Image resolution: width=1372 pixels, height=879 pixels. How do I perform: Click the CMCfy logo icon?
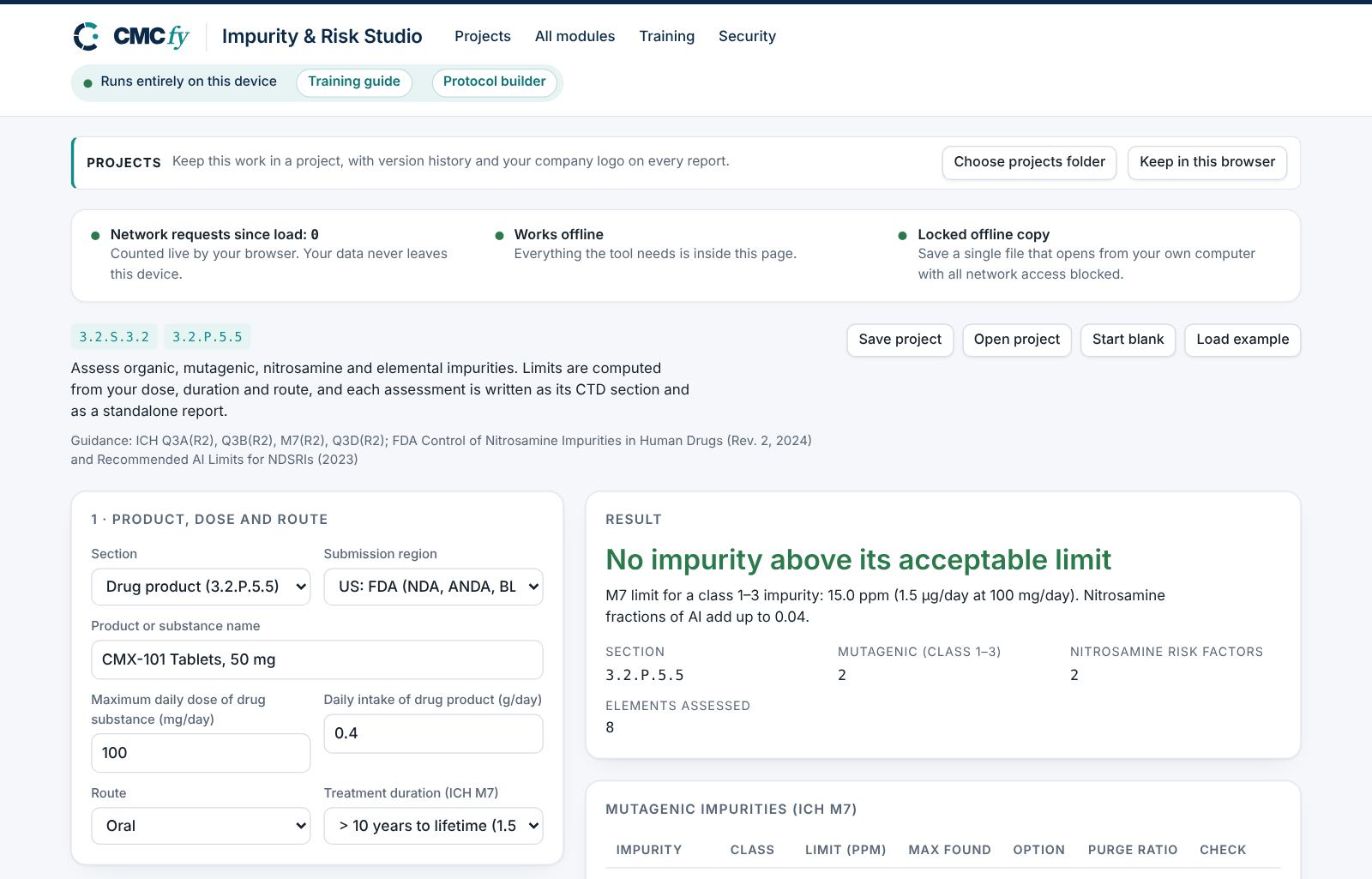pyautogui.click(x=86, y=36)
